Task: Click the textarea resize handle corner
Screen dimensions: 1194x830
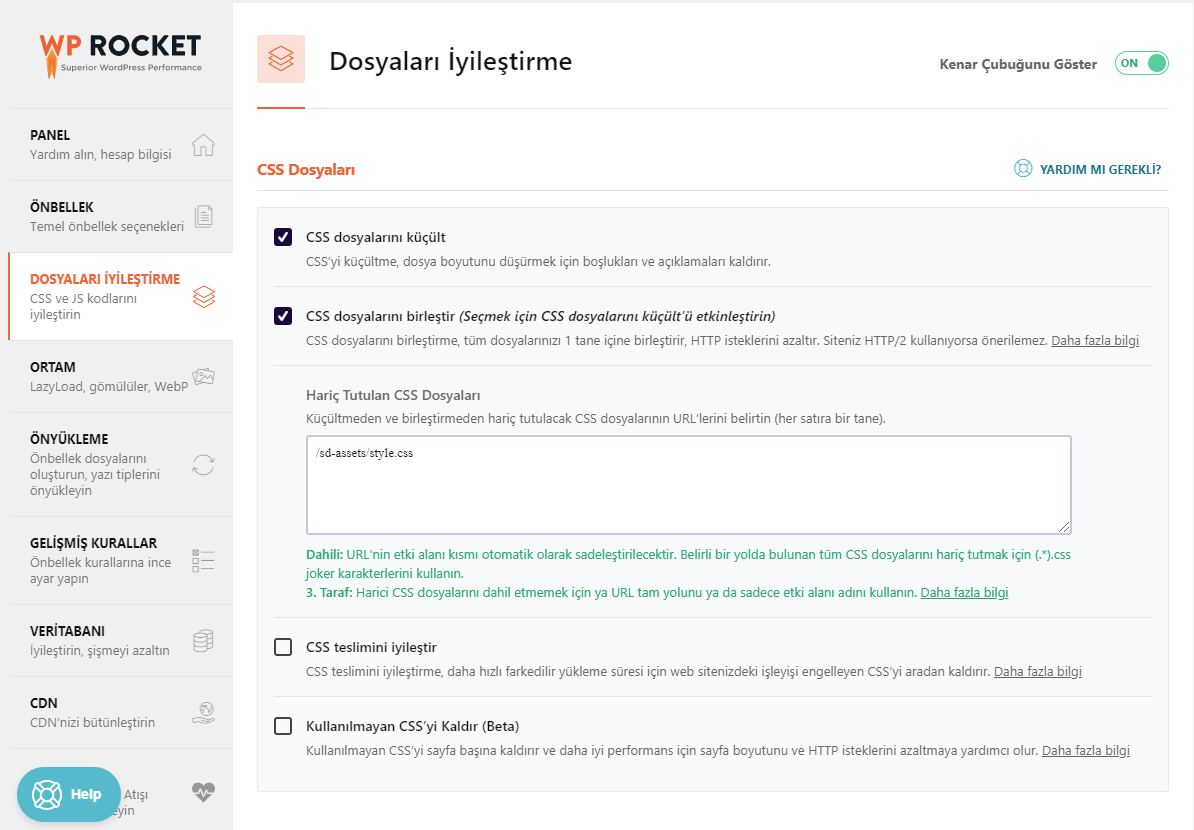Action: (1064, 527)
